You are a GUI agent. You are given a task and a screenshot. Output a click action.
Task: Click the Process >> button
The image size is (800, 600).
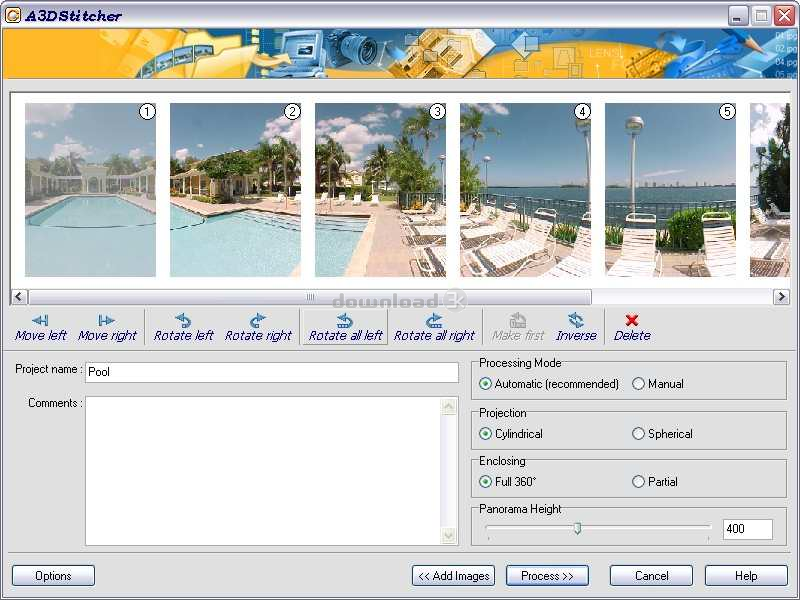[x=547, y=576]
